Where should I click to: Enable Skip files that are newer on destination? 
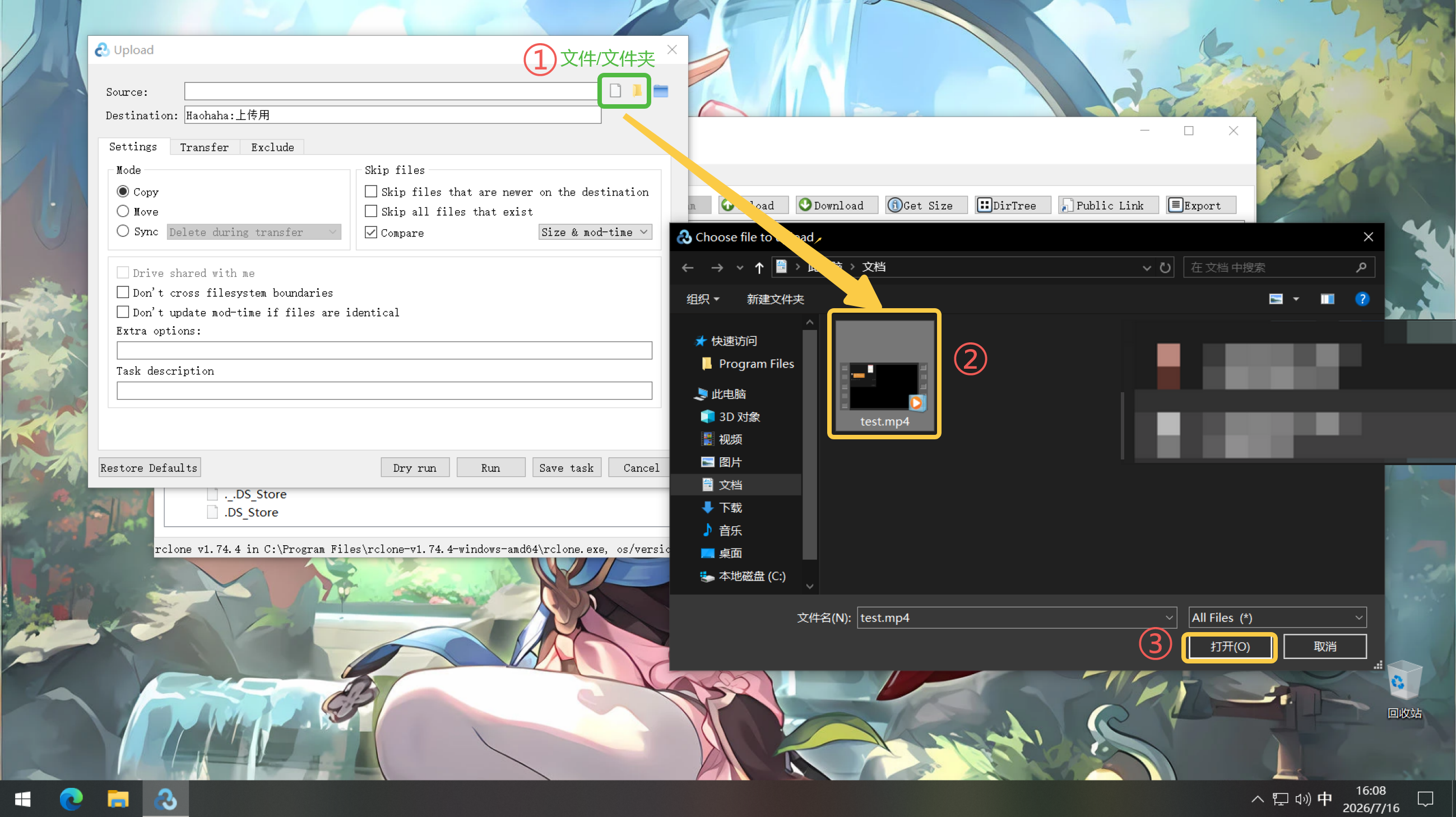point(371,191)
